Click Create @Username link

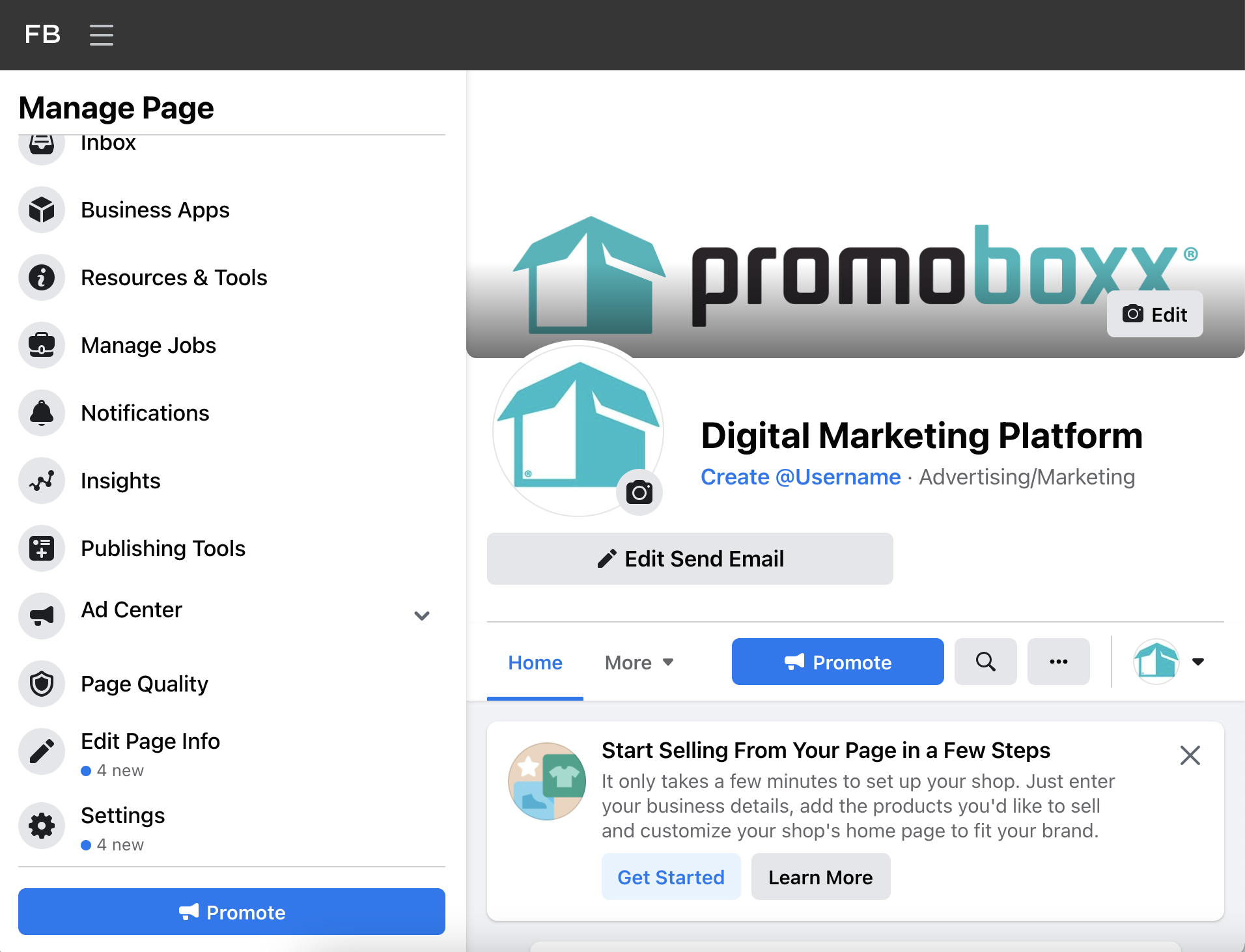coord(801,477)
